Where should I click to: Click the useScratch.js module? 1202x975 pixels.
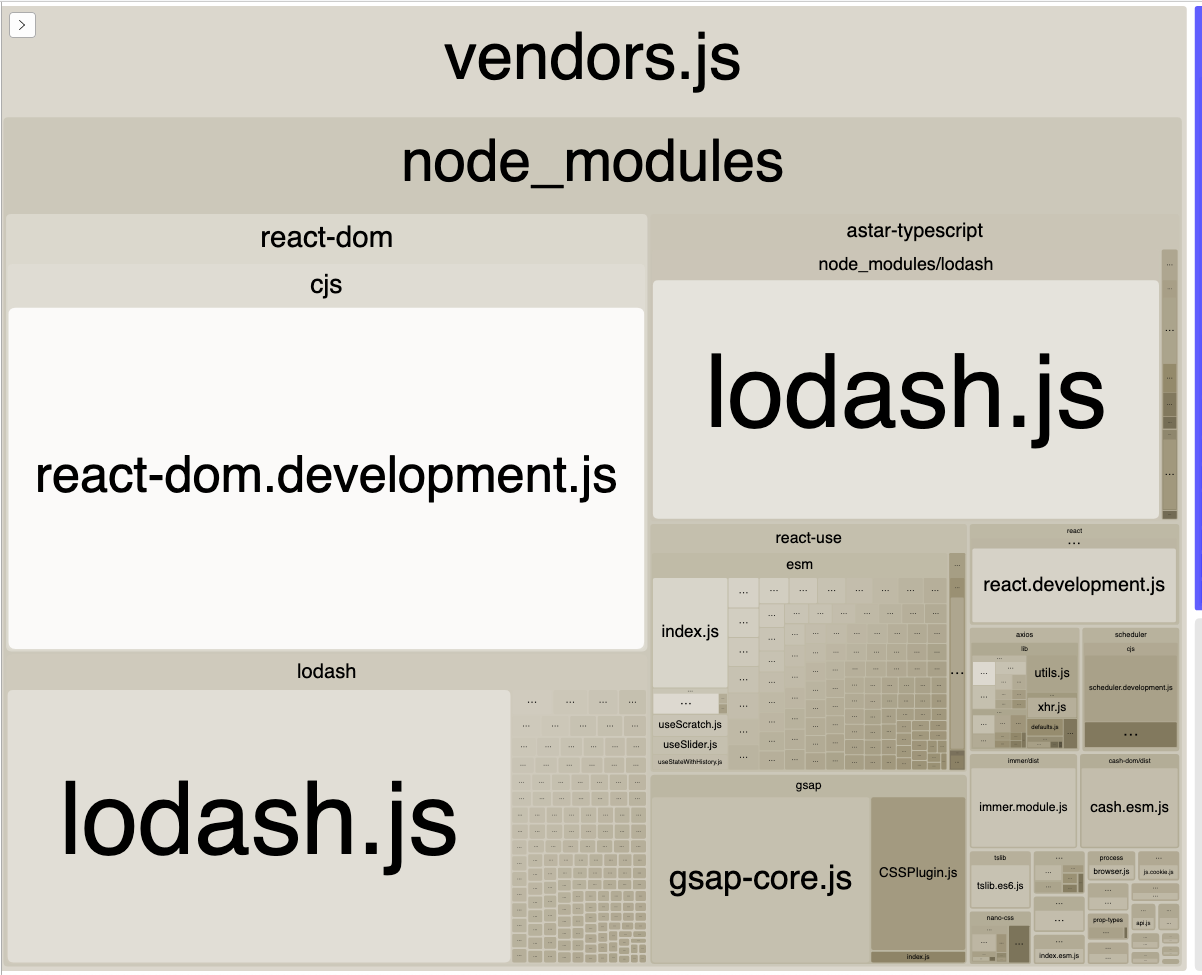[x=690, y=724]
